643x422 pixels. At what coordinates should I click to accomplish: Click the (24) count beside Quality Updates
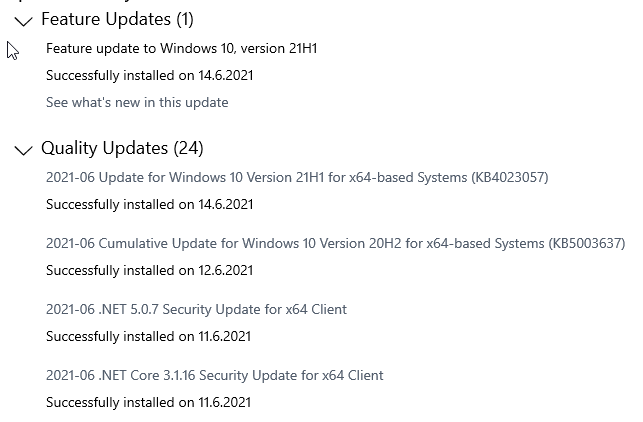point(188,148)
